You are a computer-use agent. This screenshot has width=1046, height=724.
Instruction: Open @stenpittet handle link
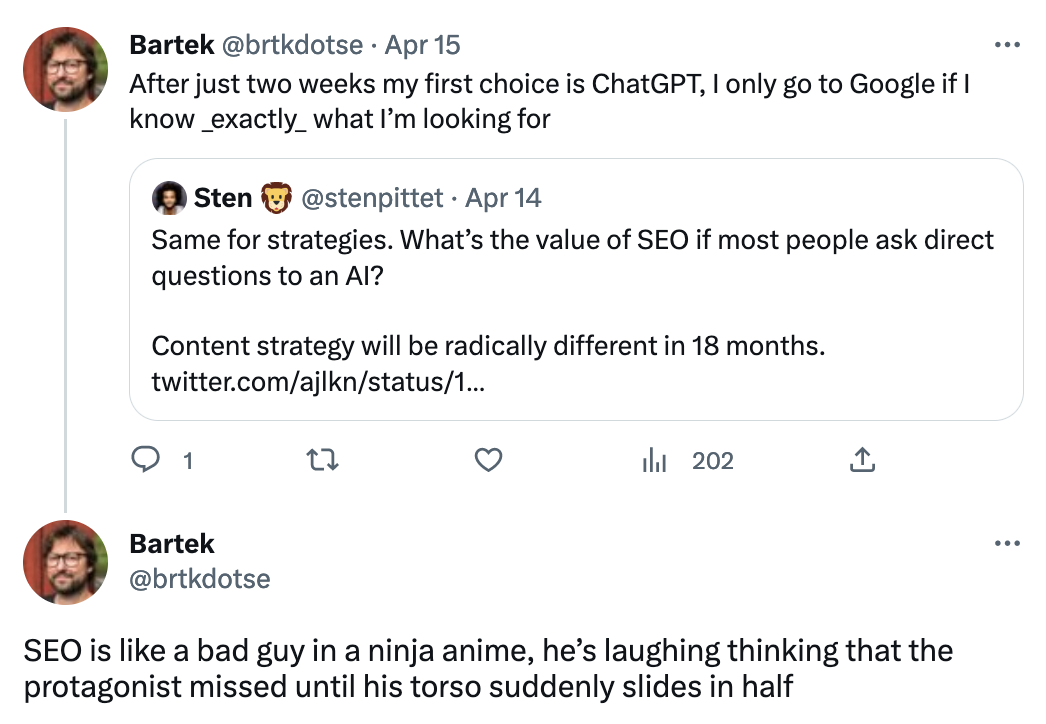point(372,198)
